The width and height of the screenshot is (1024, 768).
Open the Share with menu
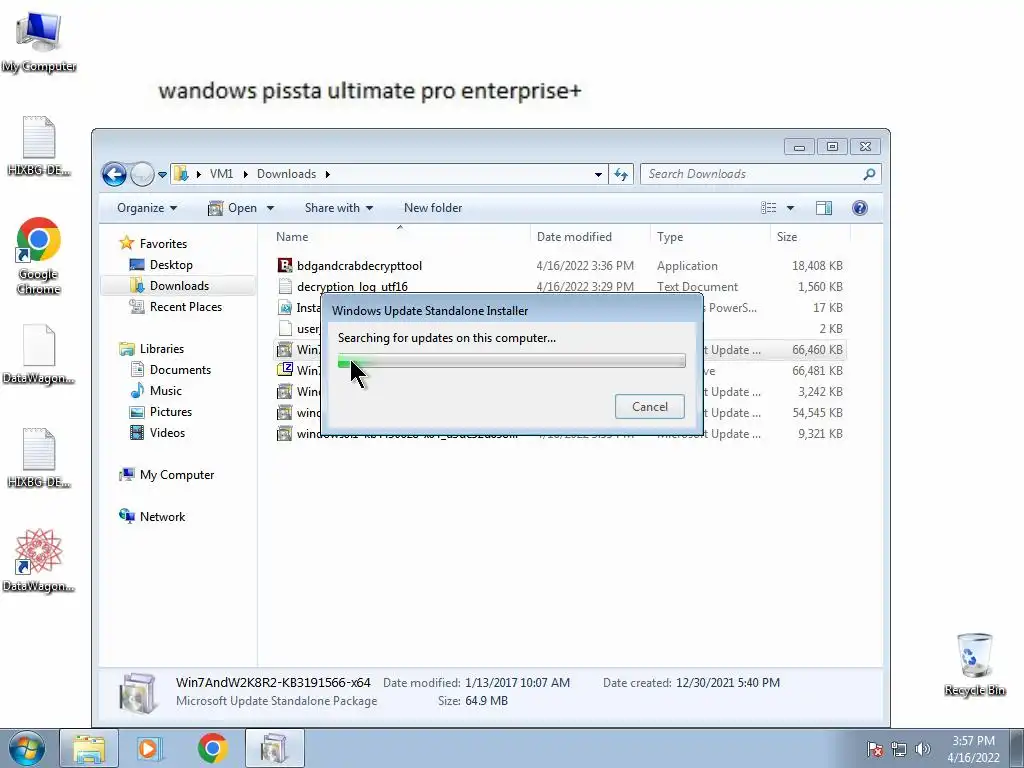coord(338,208)
